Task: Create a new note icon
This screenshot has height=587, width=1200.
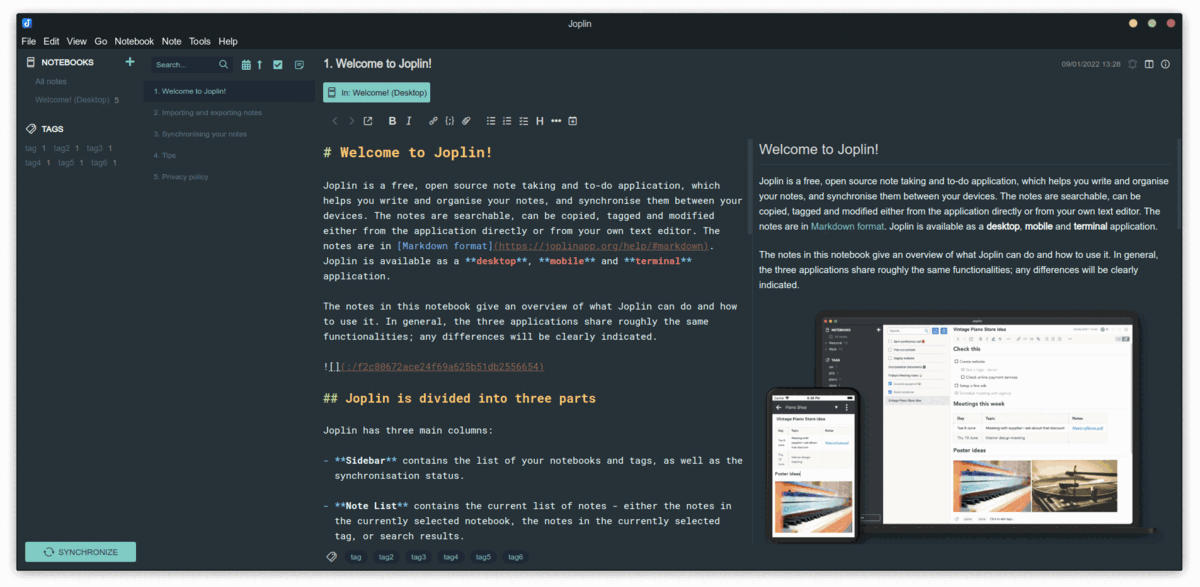Action: (299, 65)
